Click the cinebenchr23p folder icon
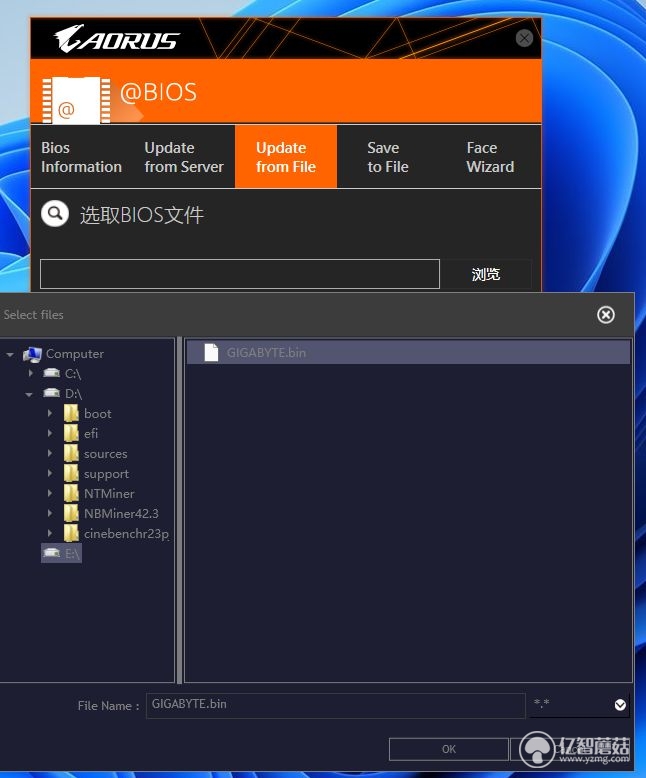Image resolution: width=646 pixels, height=778 pixels. coord(71,533)
